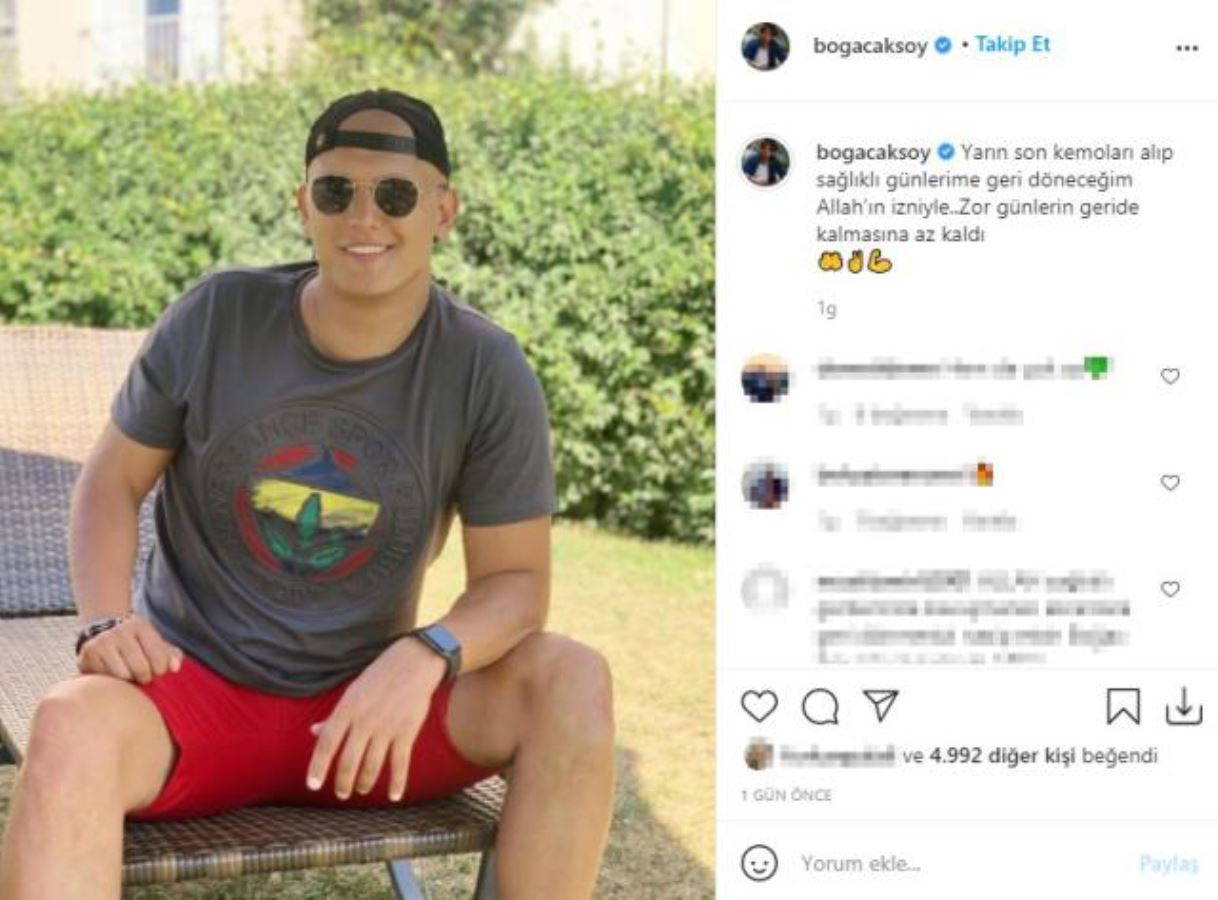The width and height of the screenshot is (1218, 900).
Task: Click the caption author's profile picture
Action: coord(765,162)
